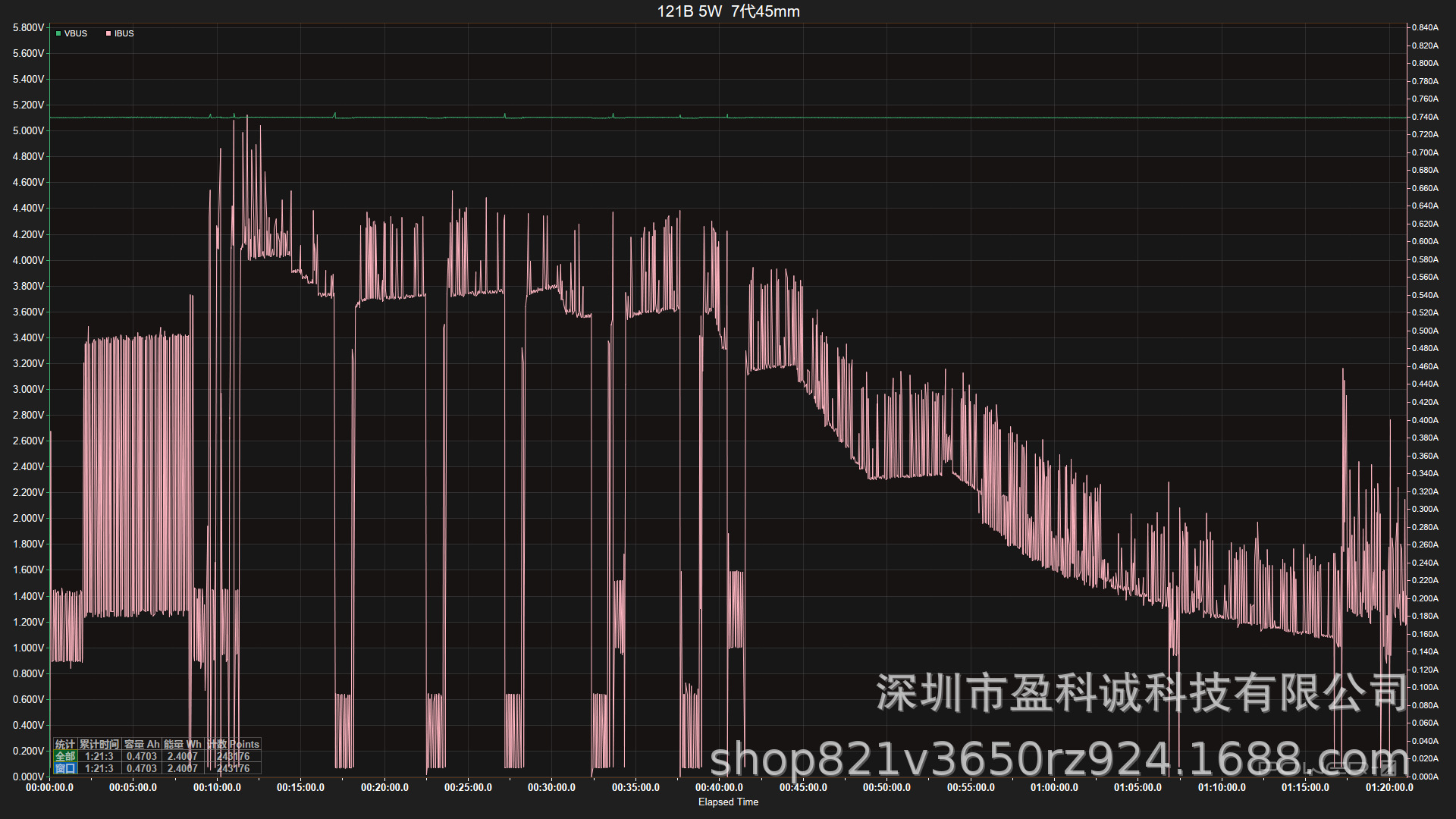Click the 计数 Points column header

point(234,744)
